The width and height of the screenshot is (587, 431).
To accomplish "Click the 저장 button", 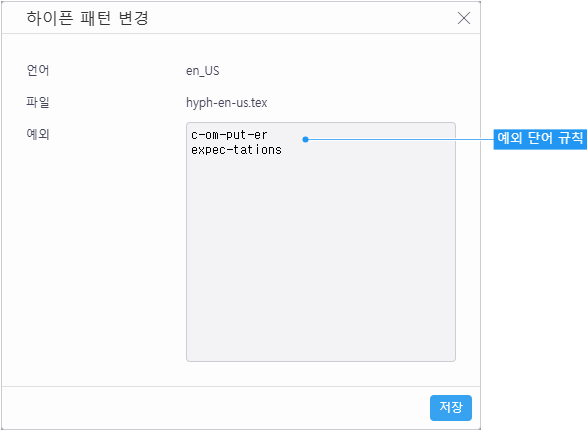I will tap(451, 408).
